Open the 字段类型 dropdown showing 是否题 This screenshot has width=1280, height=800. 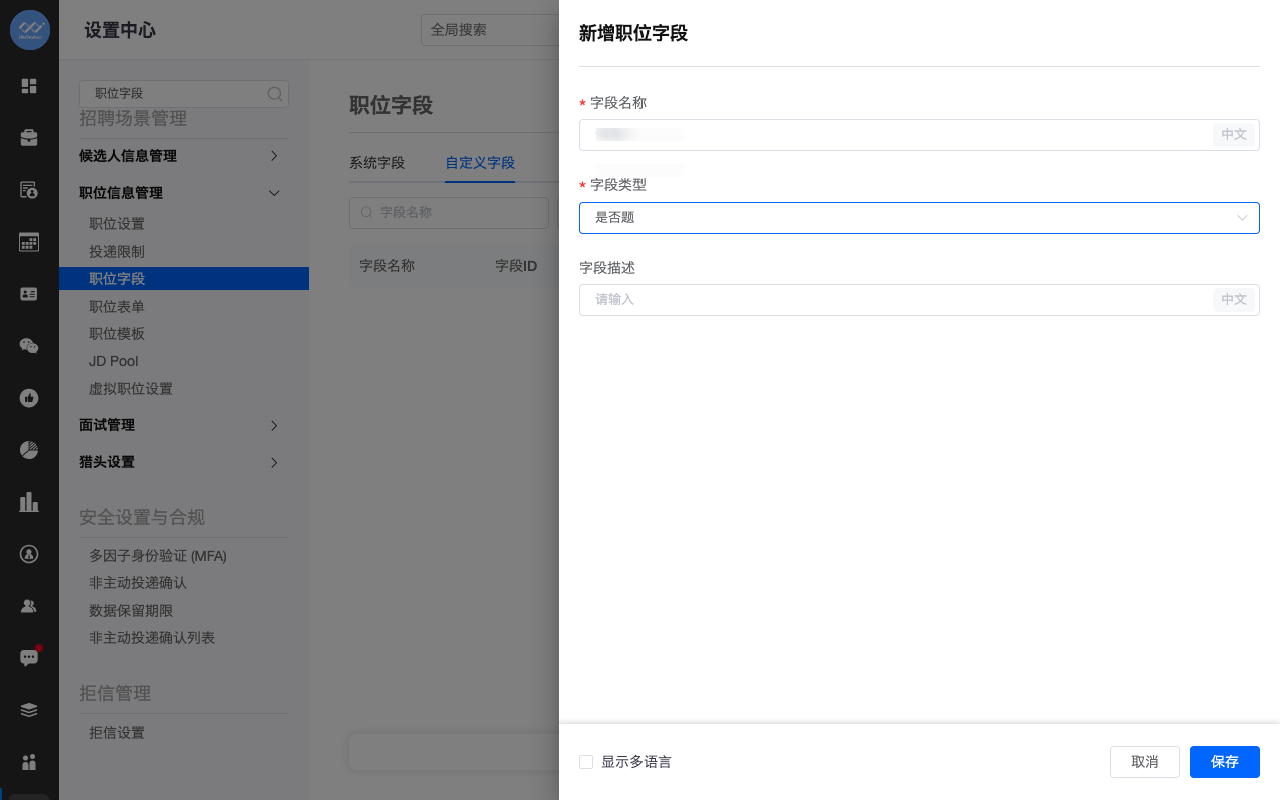[919, 218]
